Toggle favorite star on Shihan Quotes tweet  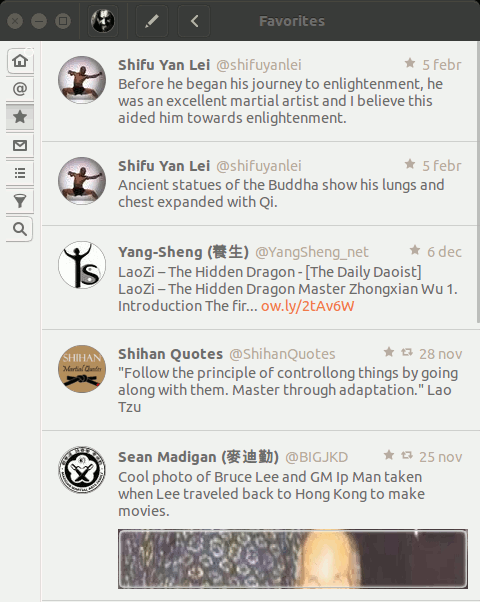389,352
